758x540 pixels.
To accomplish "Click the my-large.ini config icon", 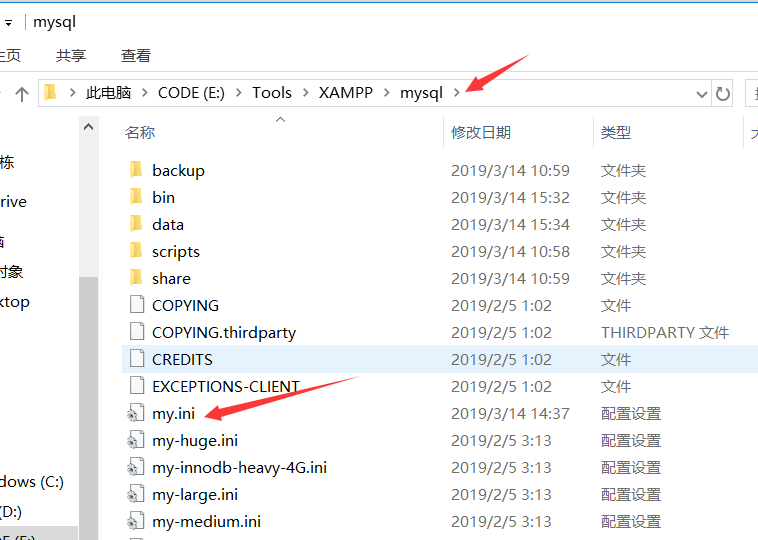I will 136,494.
